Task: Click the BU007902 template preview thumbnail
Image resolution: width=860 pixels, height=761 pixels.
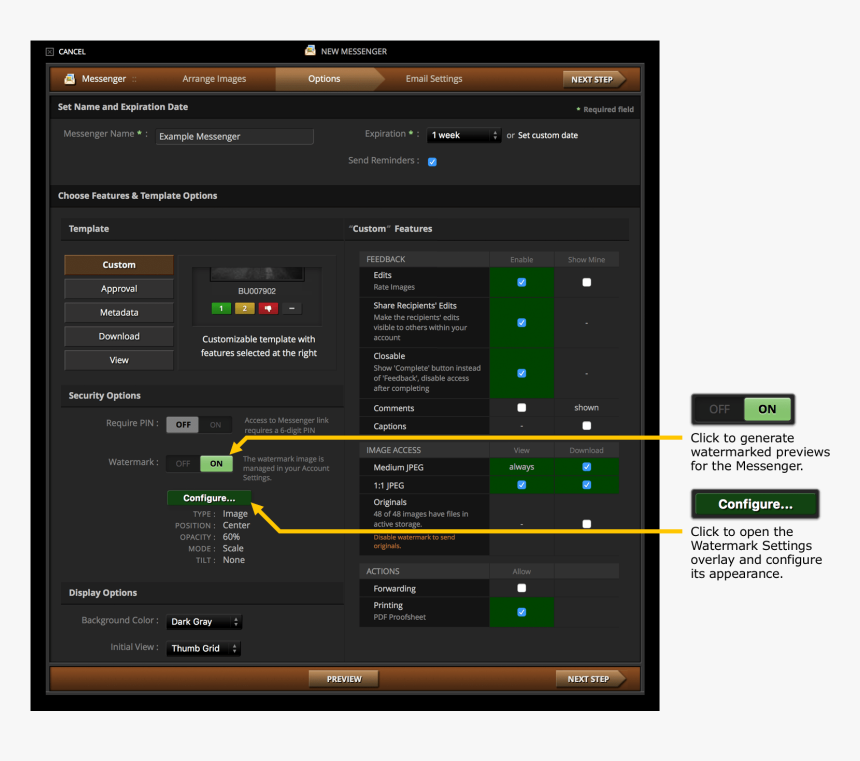Action: coord(257,274)
